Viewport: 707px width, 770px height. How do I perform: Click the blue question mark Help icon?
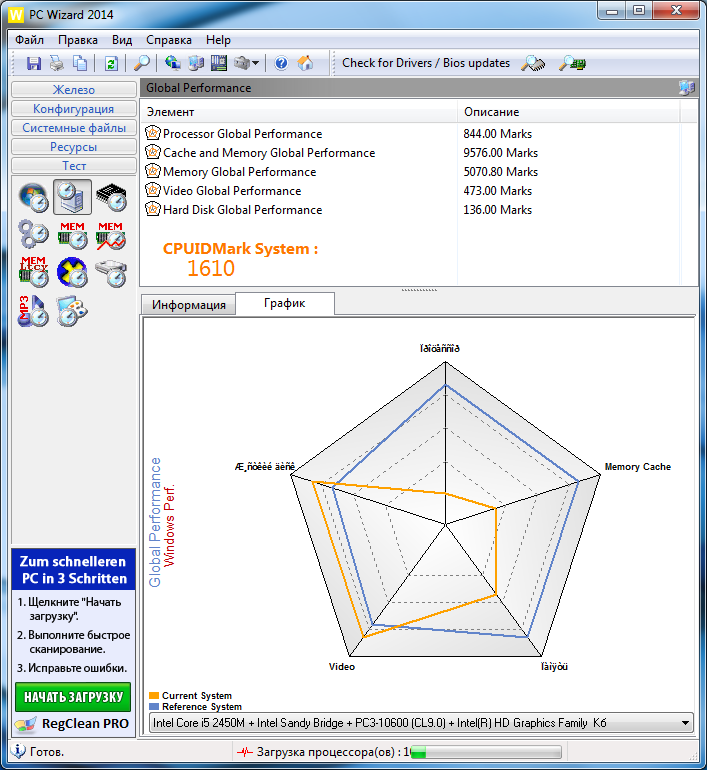(281, 63)
